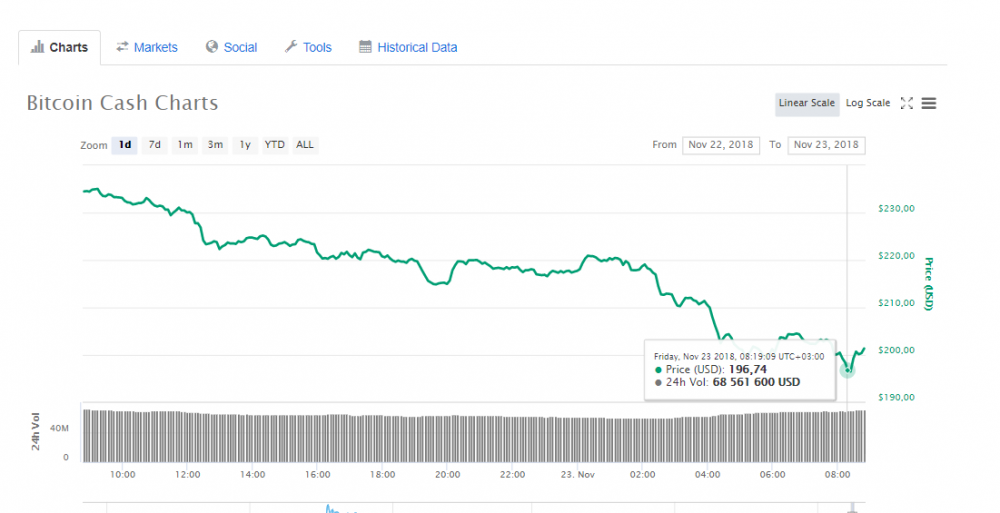Open the Charts tab

coord(59,47)
